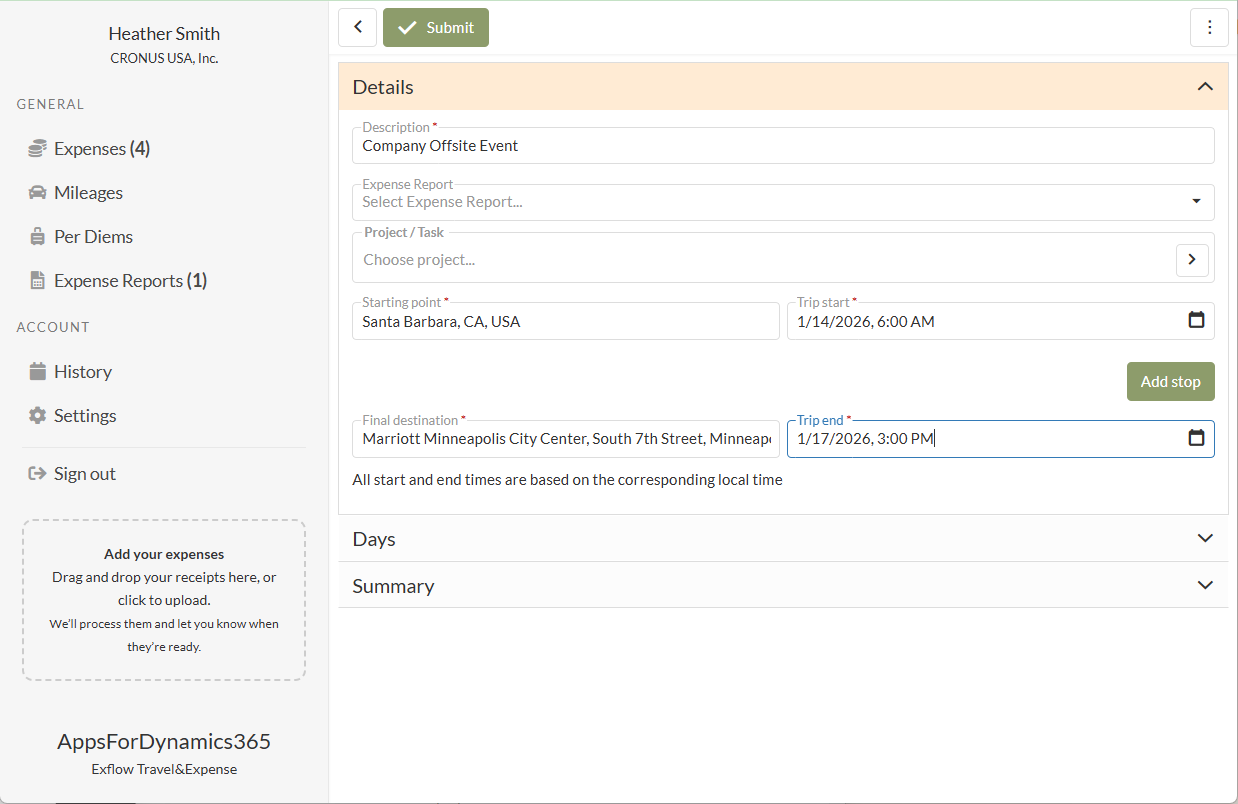The image size is (1238, 804).
Task: Click the Per Diems luggage icon
Action: (x=37, y=237)
